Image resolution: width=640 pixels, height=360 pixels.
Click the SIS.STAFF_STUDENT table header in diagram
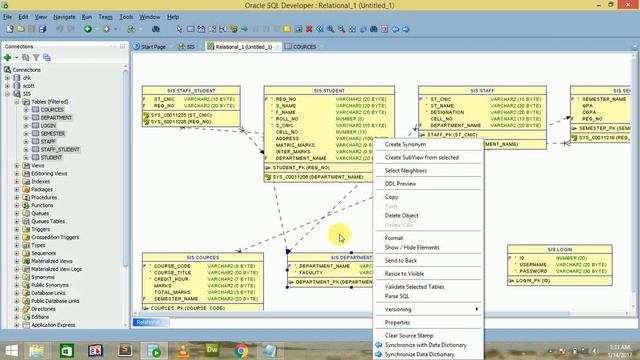(x=191, y=90)
